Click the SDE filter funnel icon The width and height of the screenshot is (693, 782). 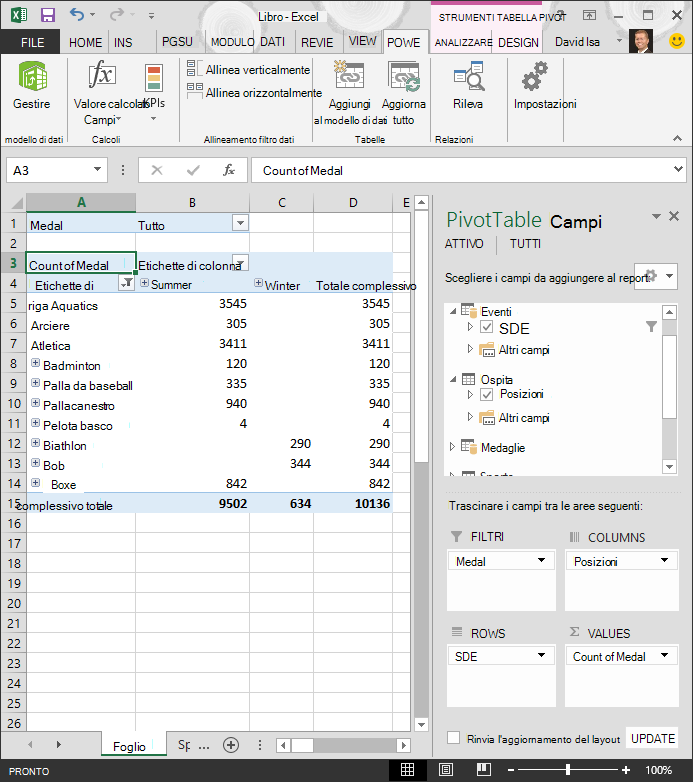(x=651, y=327)
